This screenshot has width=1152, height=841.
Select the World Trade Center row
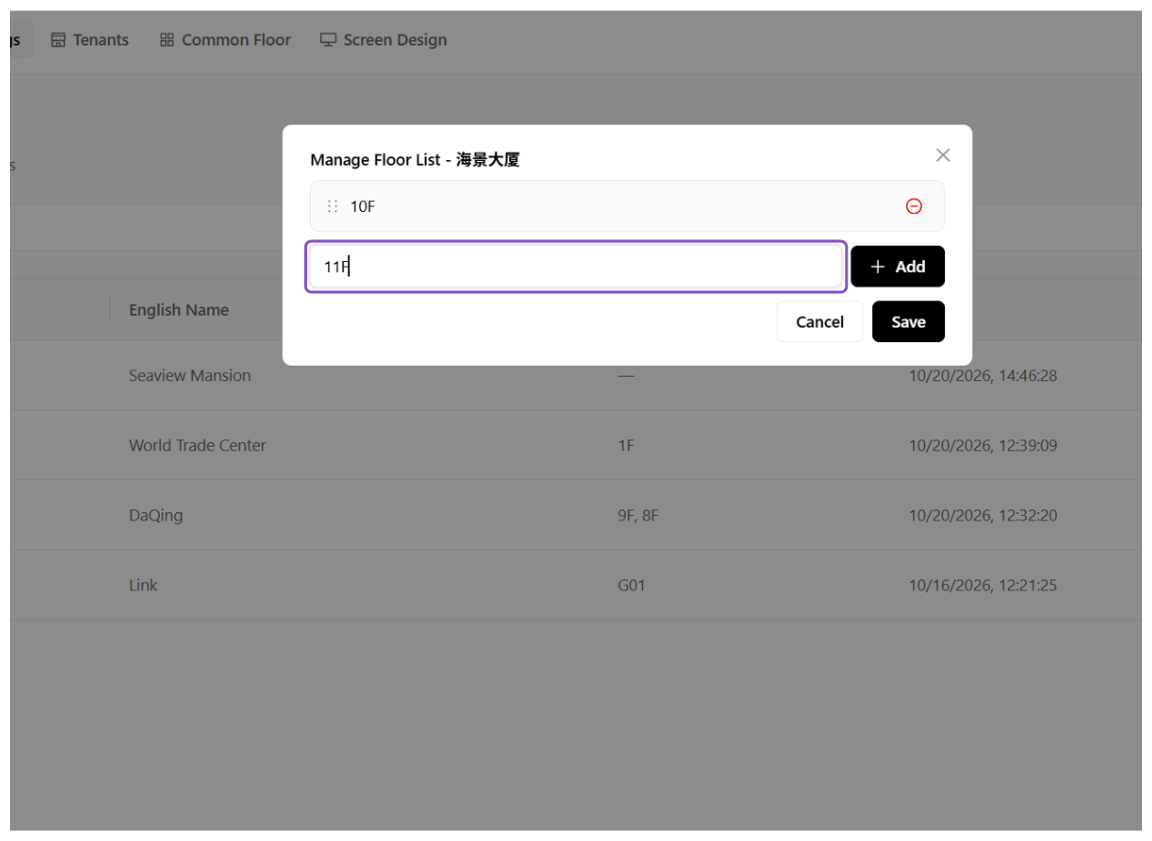click(576, 445)
